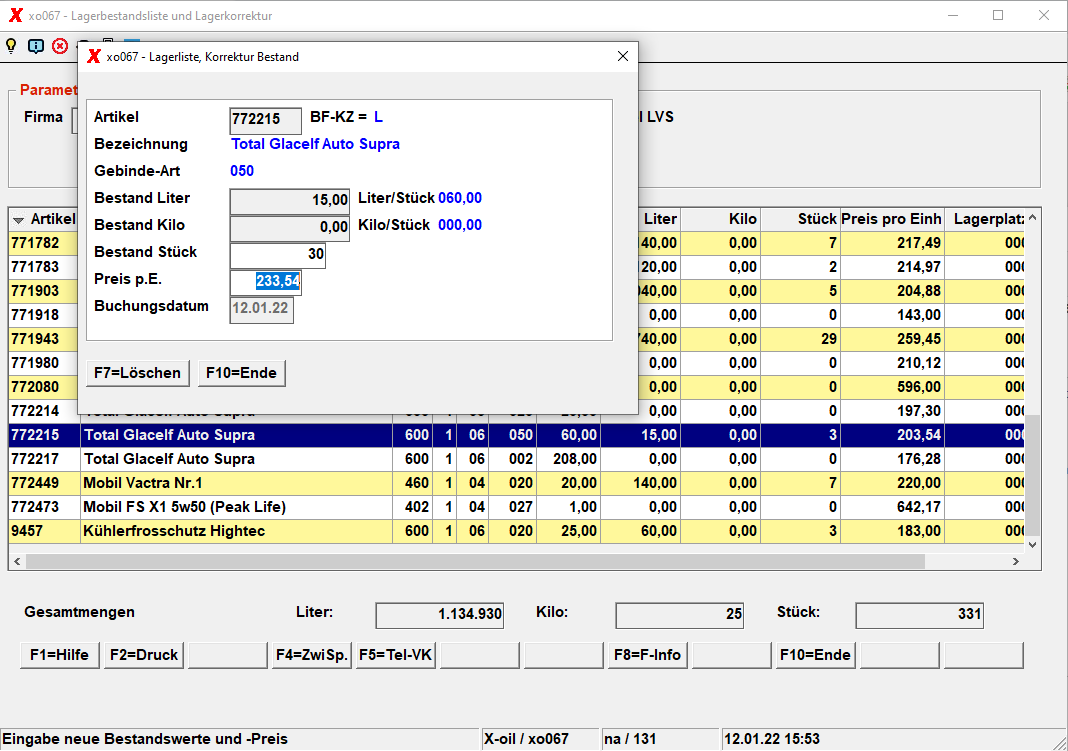The height and width of the screenshot is (751, 1068).
Task: Click F10=Ende button in main window
Action: click(815, 655)
